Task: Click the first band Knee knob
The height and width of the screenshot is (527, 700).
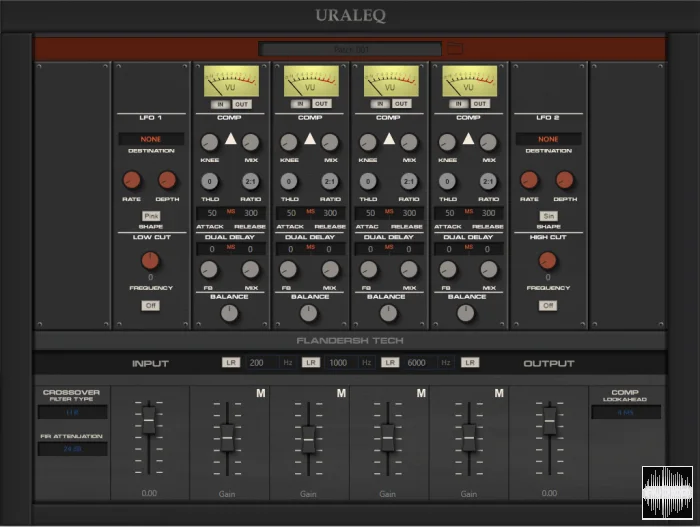Action: (x=209, y=142)
